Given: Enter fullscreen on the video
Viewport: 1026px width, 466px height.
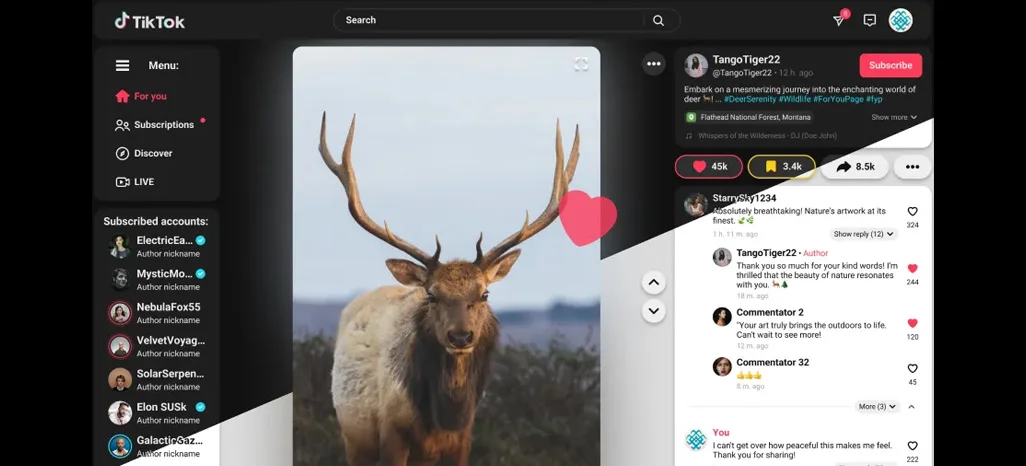Looking at the screenshot, I should [x=581, y=63].
